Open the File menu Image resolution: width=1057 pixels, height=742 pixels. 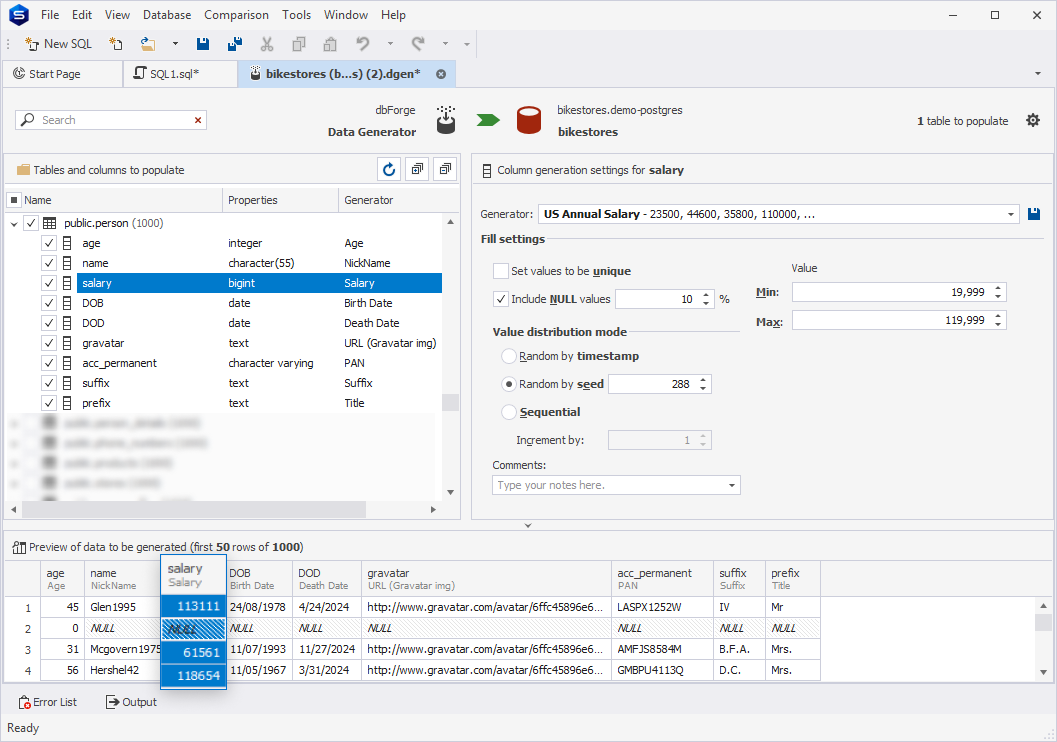point(50,15)
